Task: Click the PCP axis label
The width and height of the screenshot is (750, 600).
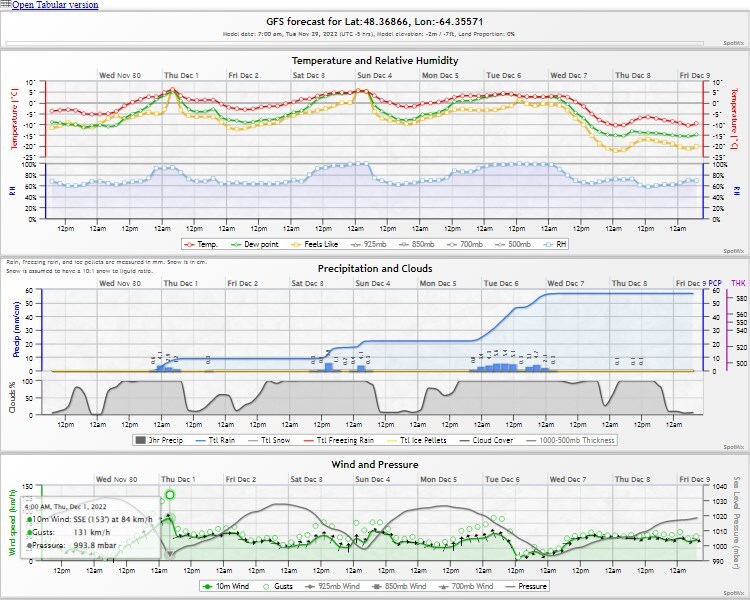Action: coord(715,283)
